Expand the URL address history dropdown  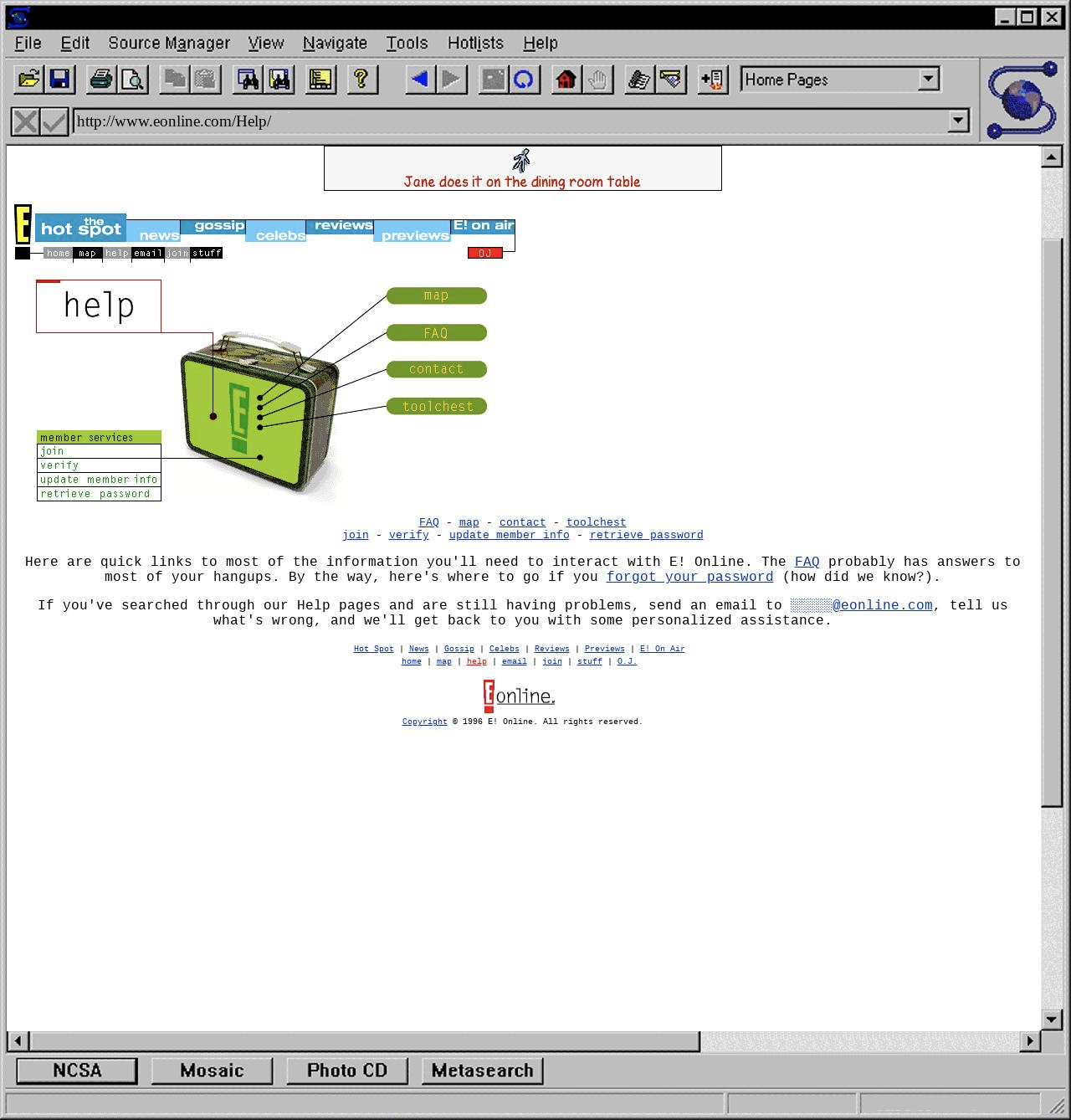click(958, 121)
